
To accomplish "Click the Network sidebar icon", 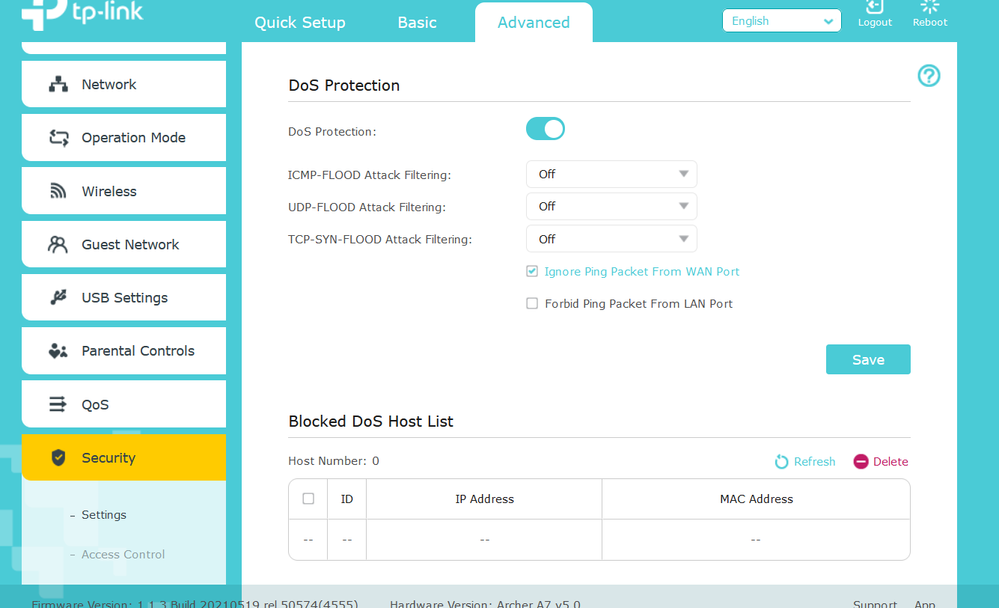I will (58, 85).
